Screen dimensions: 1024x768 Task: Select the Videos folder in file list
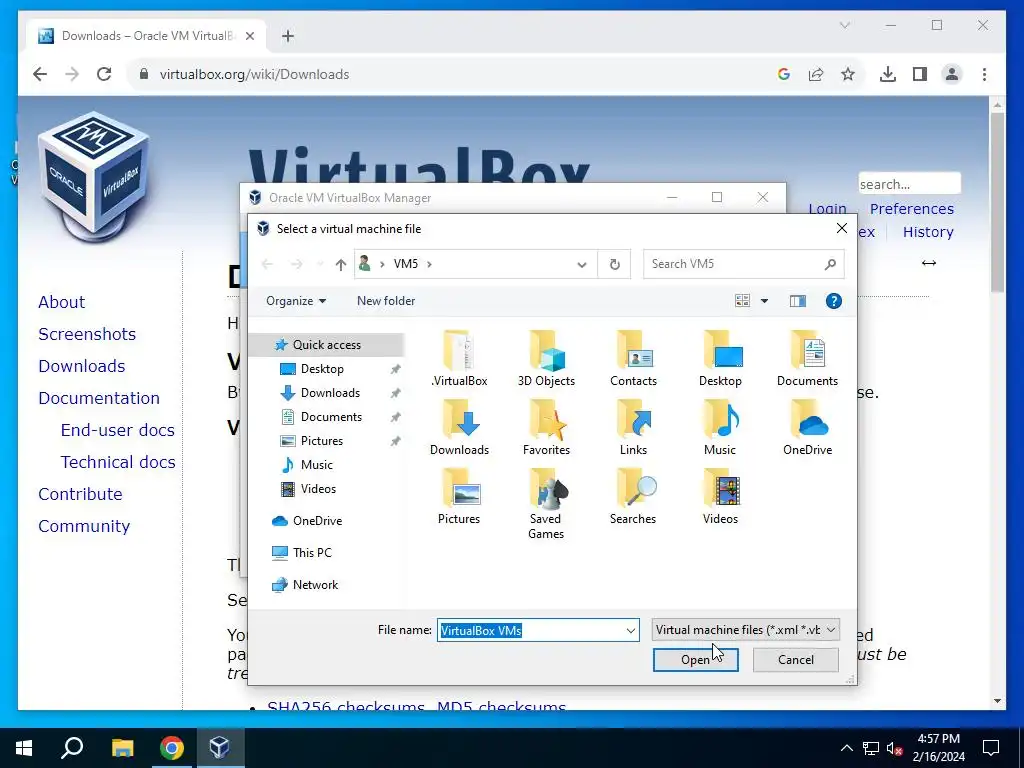click(x=720, y=497)
